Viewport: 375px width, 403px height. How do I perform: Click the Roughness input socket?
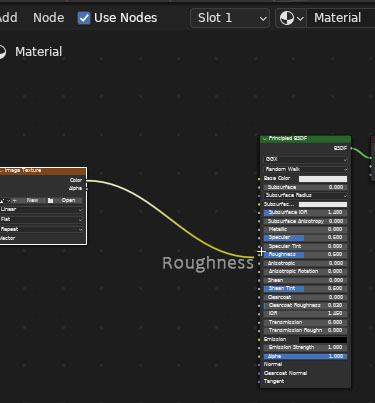pos(259,255)
